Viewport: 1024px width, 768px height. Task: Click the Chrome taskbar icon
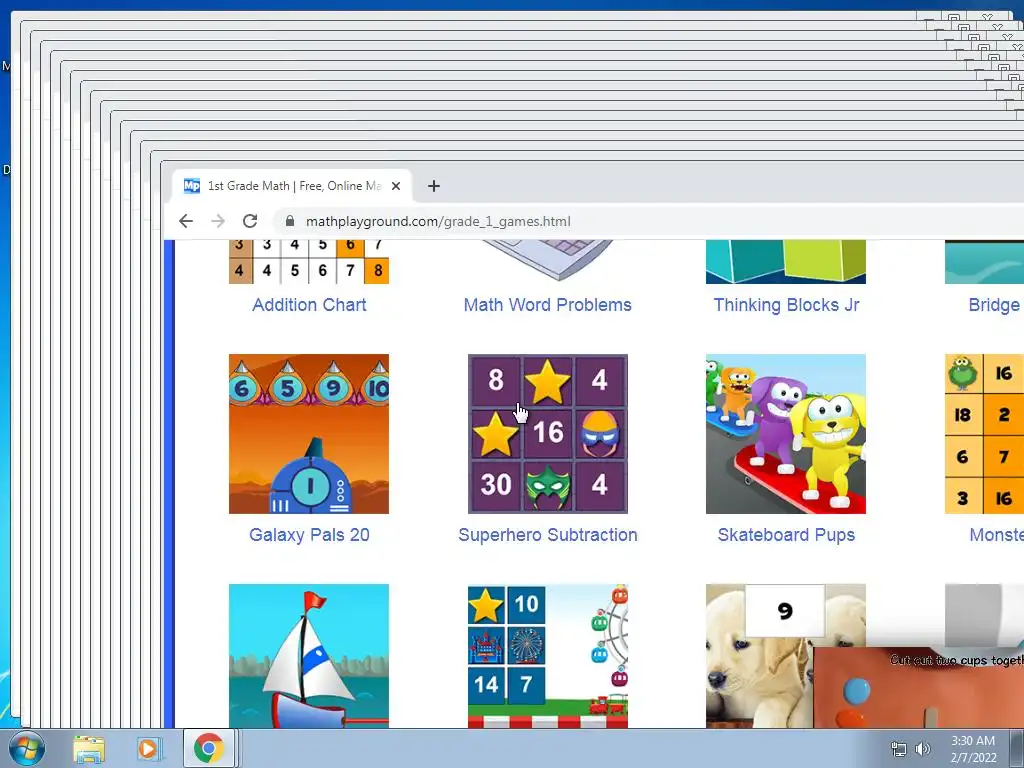[209, 748]
